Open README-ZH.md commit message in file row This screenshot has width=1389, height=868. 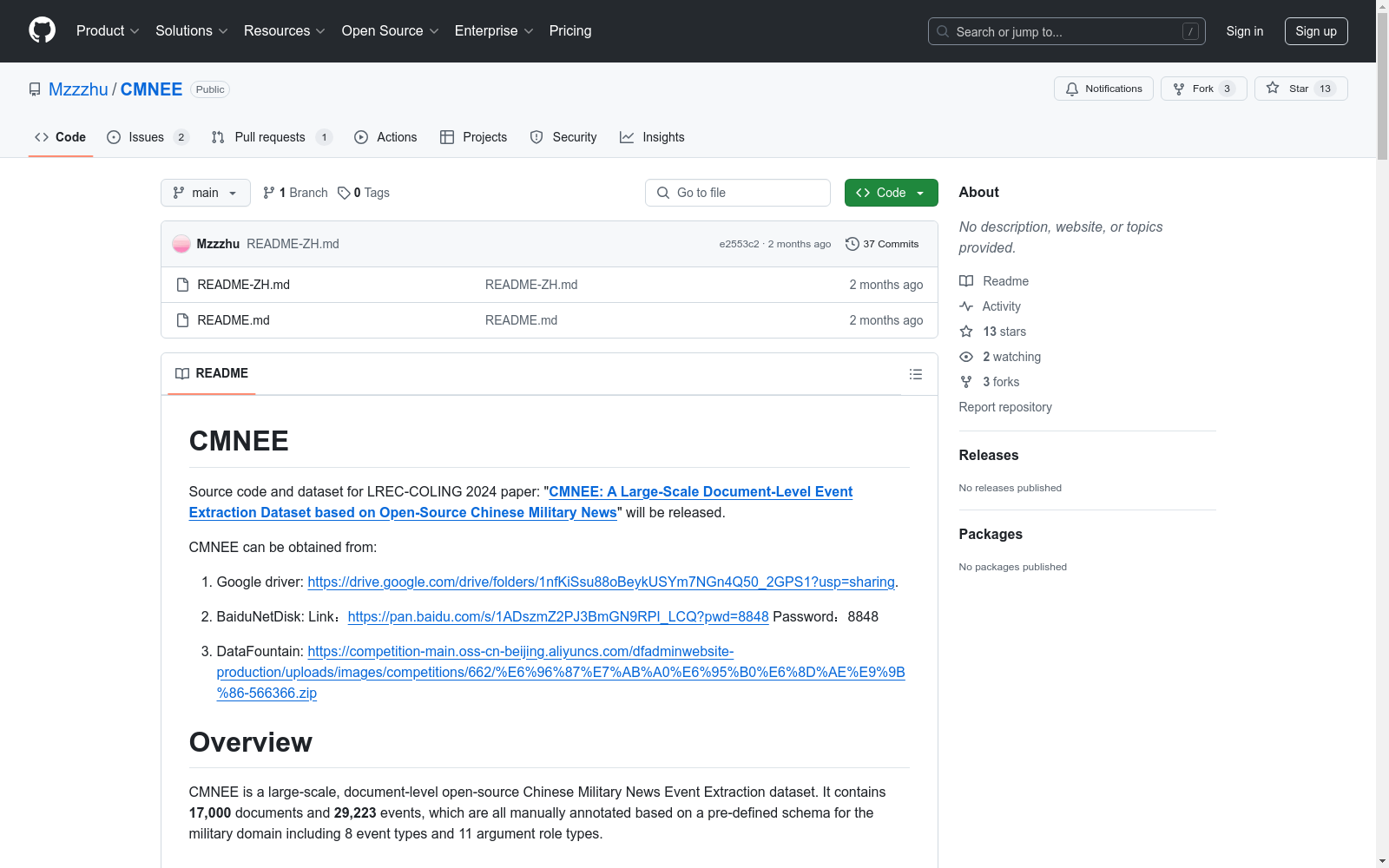[531, 285]
